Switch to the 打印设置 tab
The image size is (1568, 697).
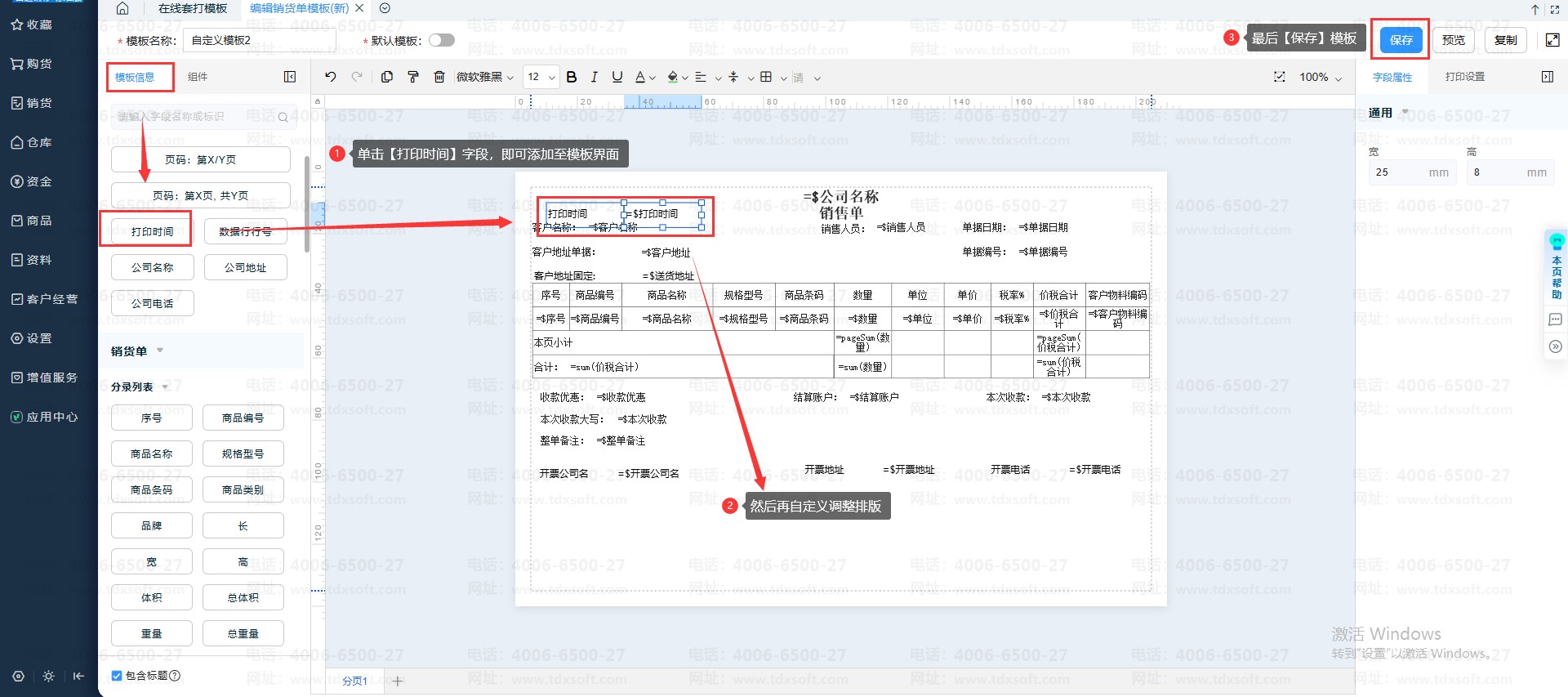1464,77
